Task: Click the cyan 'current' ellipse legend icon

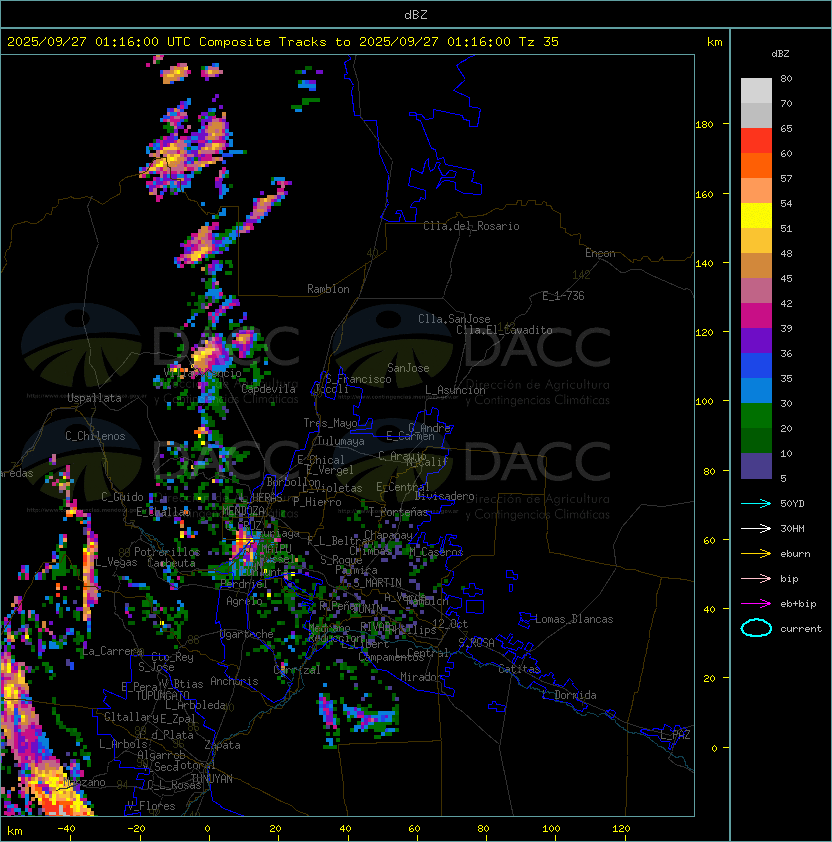Action: click(x=756, y=628)
